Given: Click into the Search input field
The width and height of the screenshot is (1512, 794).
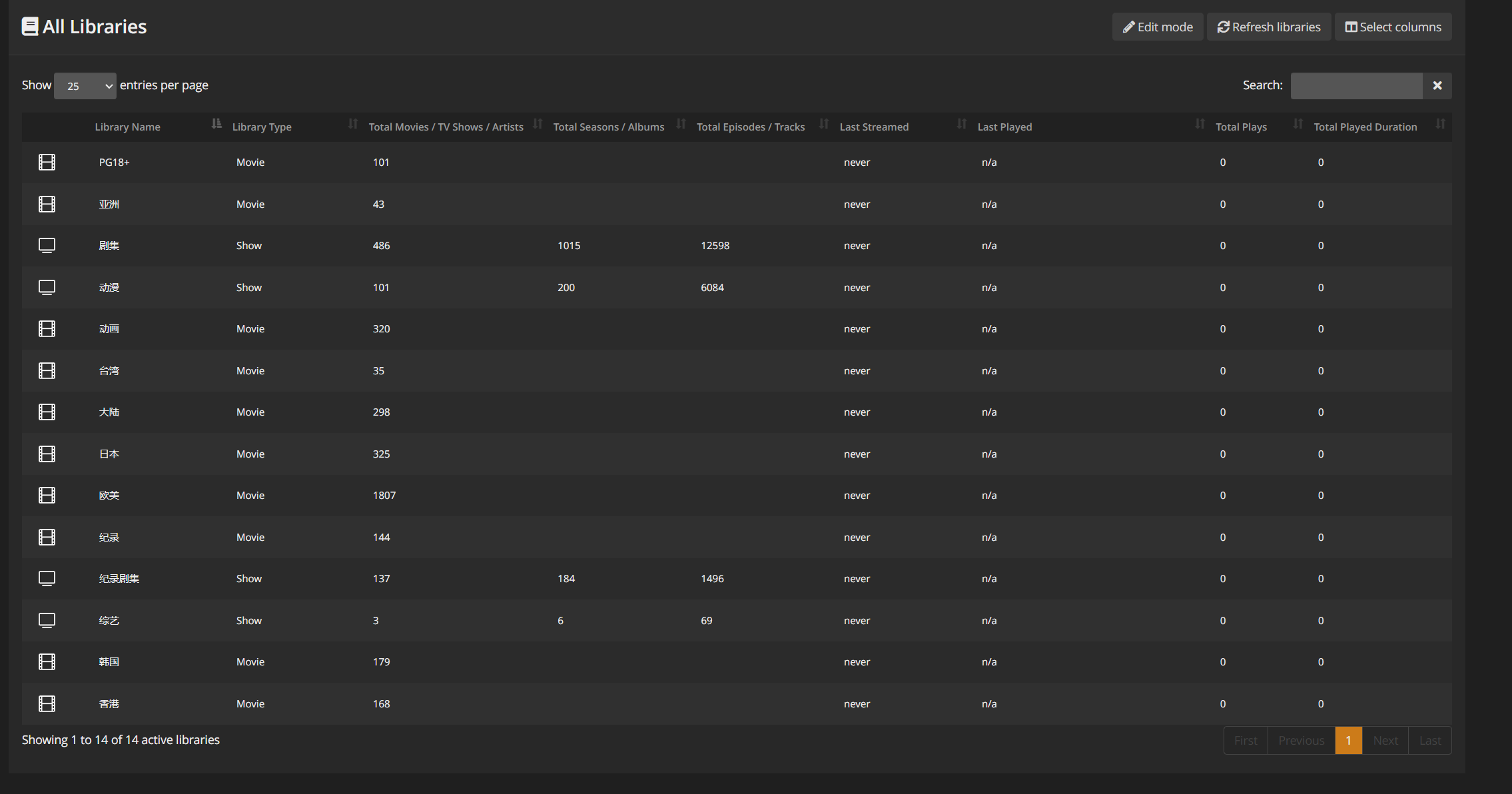Looking at the screenshot, I should coord(1356,86).
